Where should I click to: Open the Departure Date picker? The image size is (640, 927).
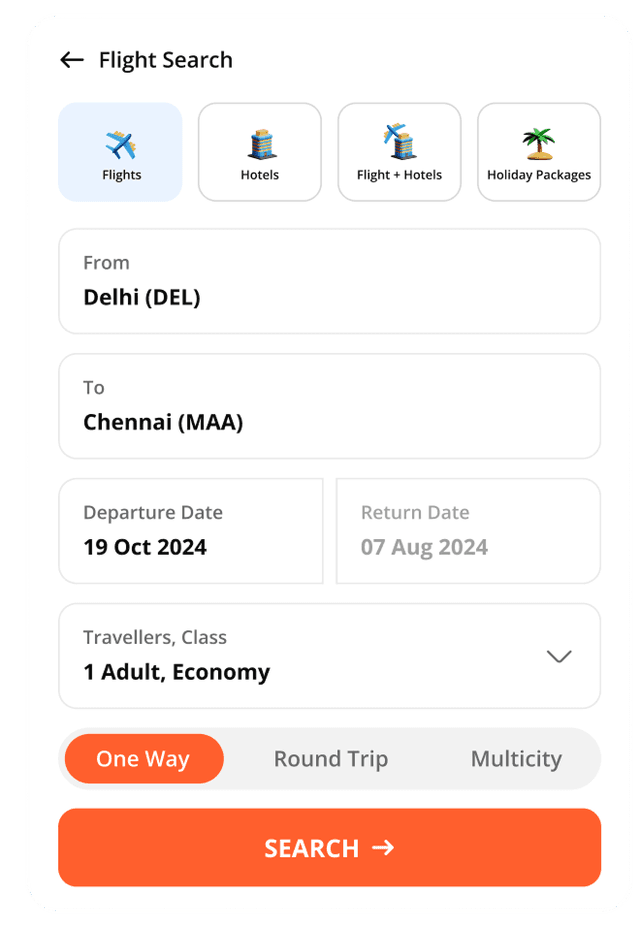(190, 530)
